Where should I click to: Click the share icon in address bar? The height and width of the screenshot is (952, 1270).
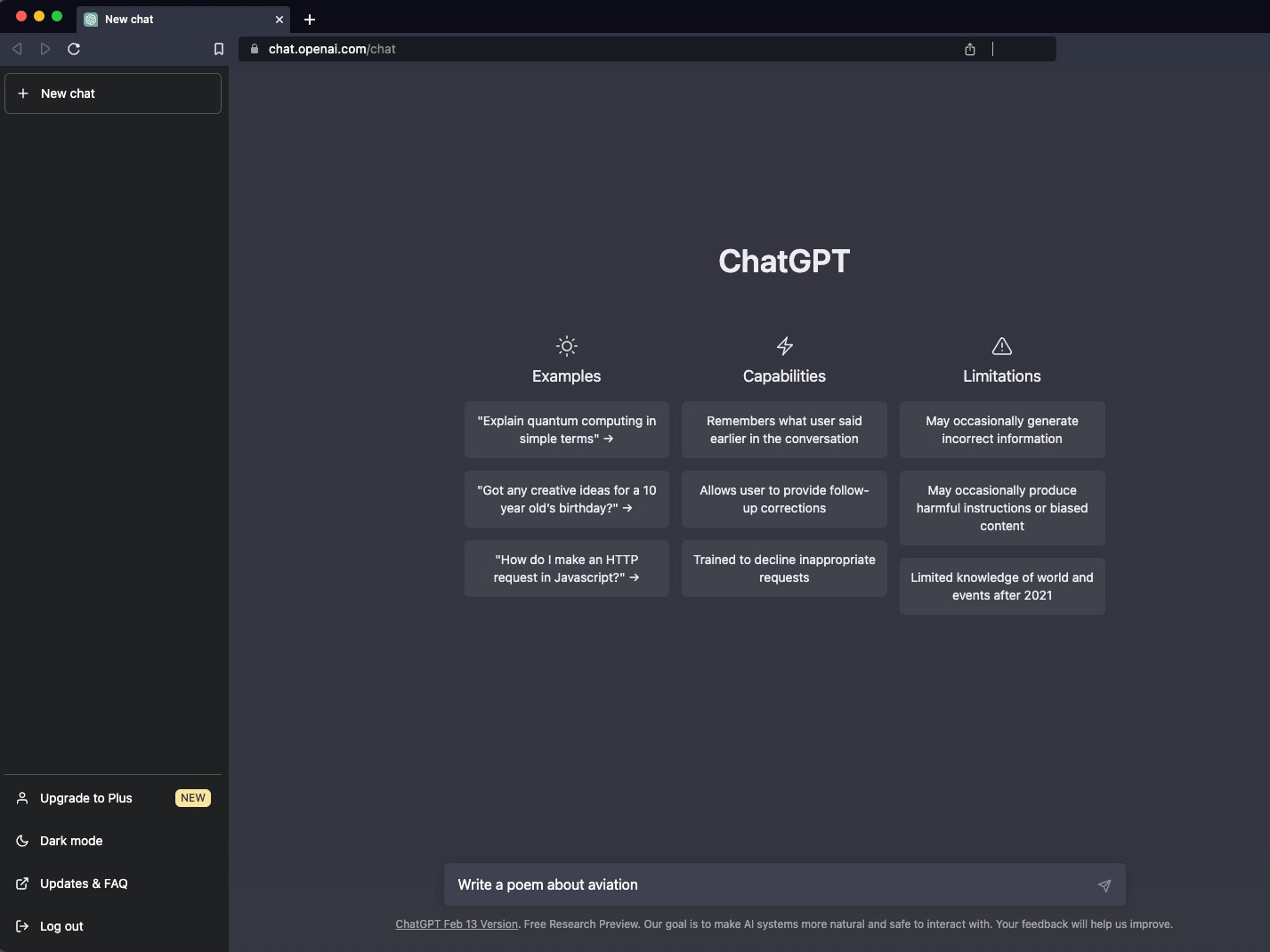pos(970,49)
